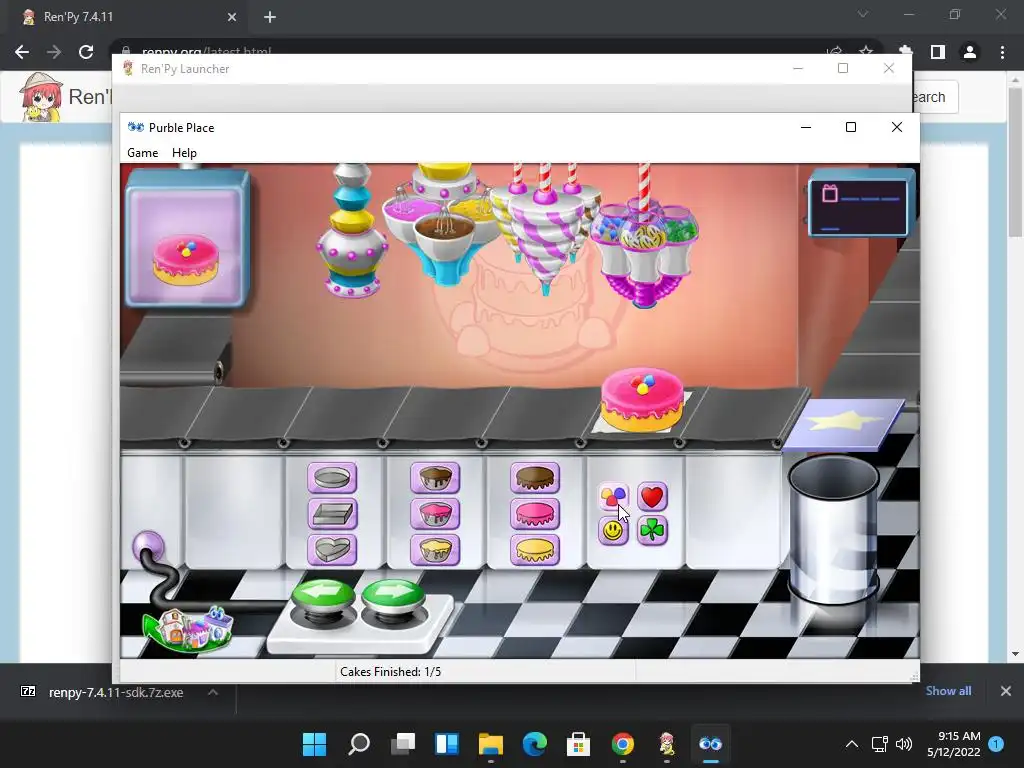This screenshot has height=768, width=1024.
Task: Click the metal trash can
Action: coord(833,529)
